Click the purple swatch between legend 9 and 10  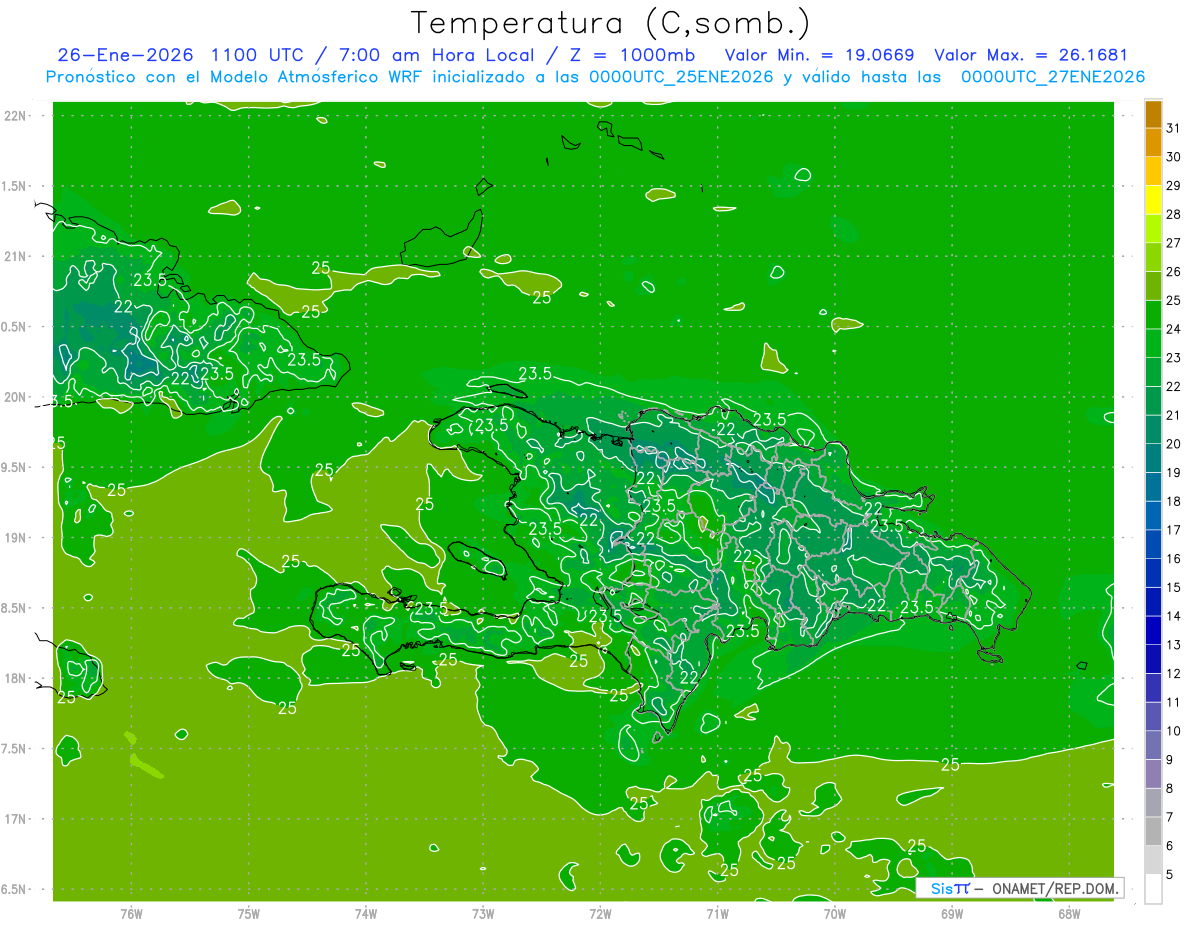click(x=1153, y=745)
